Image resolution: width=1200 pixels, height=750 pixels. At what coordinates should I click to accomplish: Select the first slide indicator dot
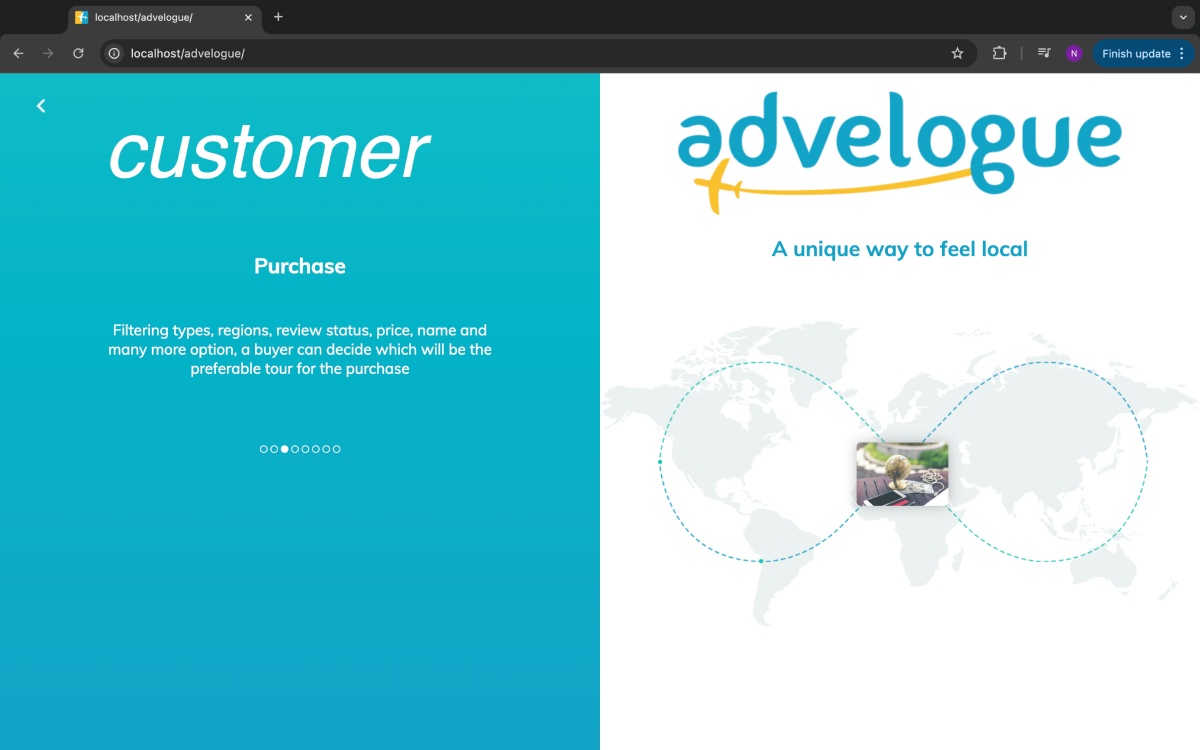(x=264, y=449)
